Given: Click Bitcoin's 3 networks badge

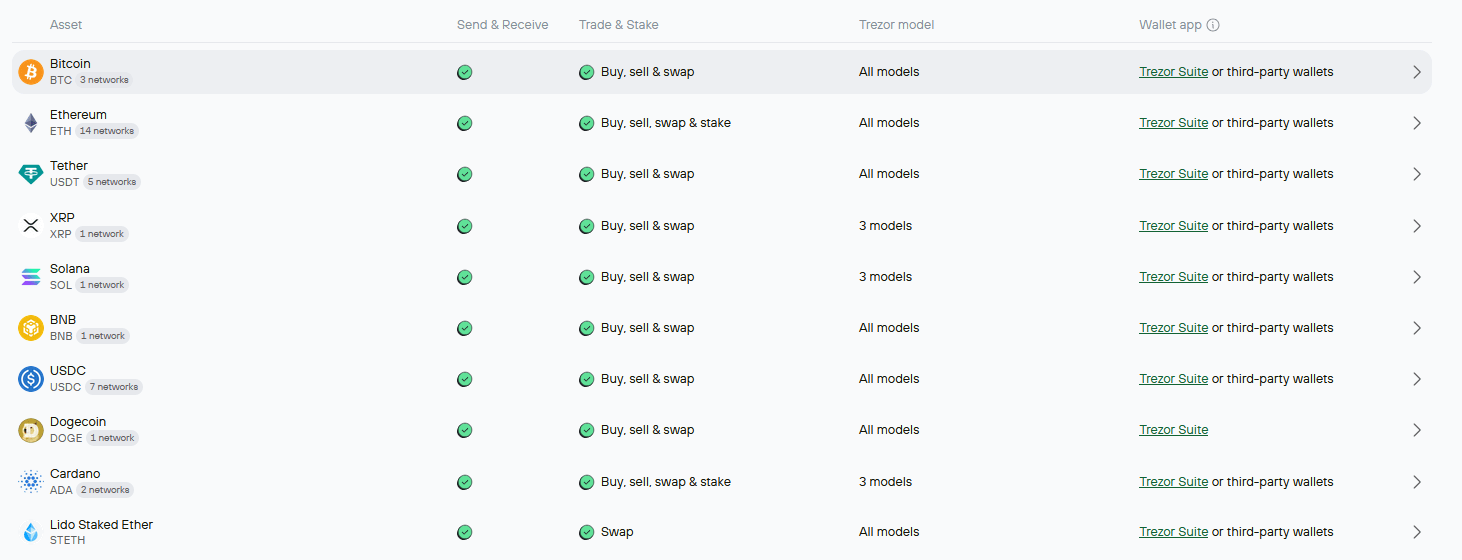Looking at the screenshot, I should [x=104, y=80].
